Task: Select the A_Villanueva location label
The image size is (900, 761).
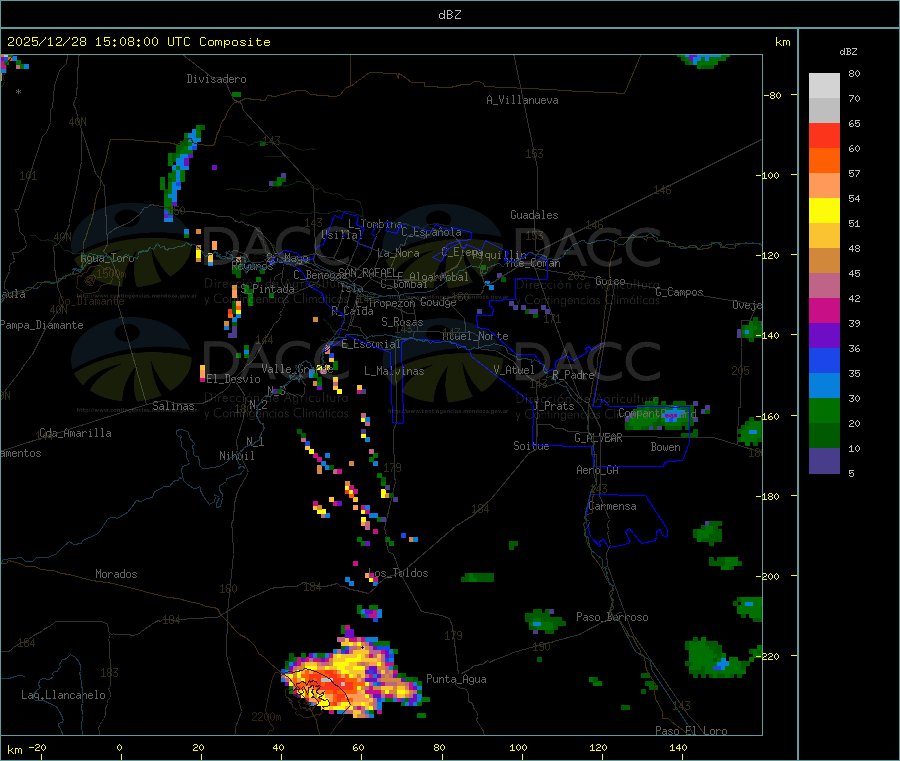Action: (522, 100)
